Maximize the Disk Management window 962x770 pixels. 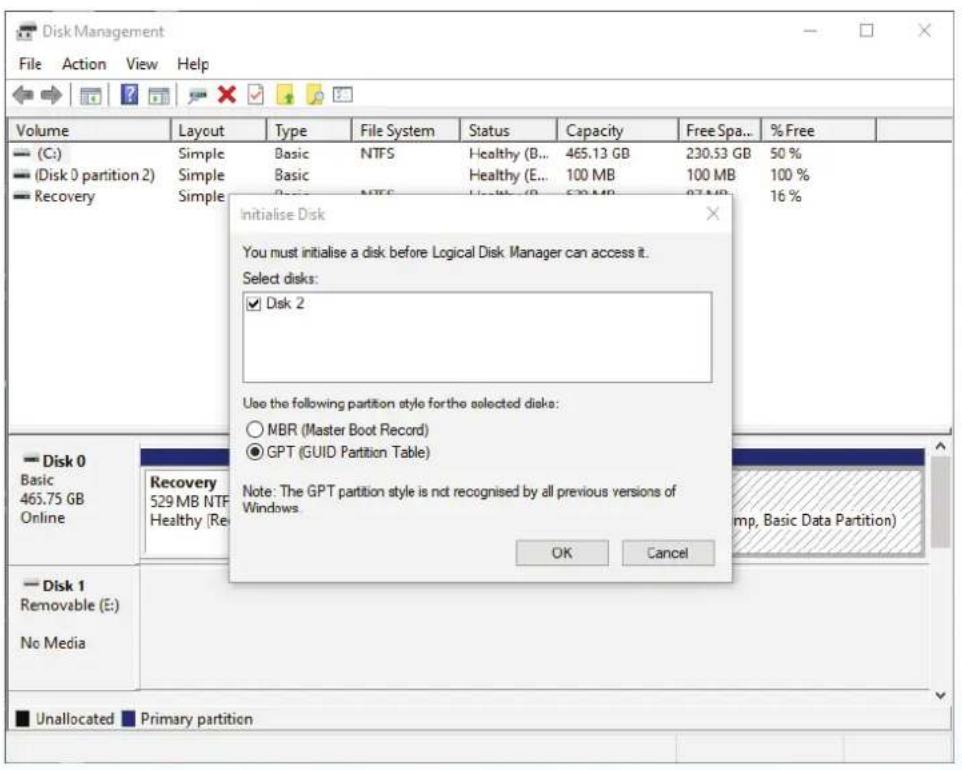(x=866, y=30)
